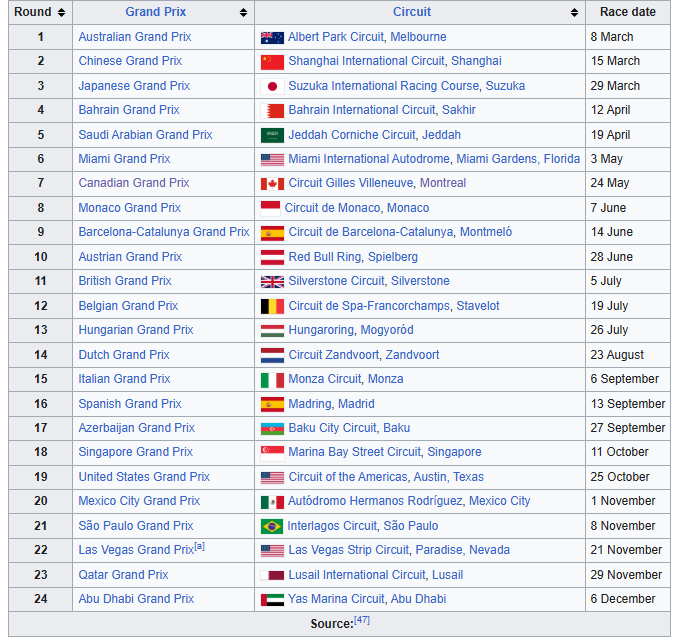Click the Italian flag icon
The image size is (675, 641).
pos(272,380)
